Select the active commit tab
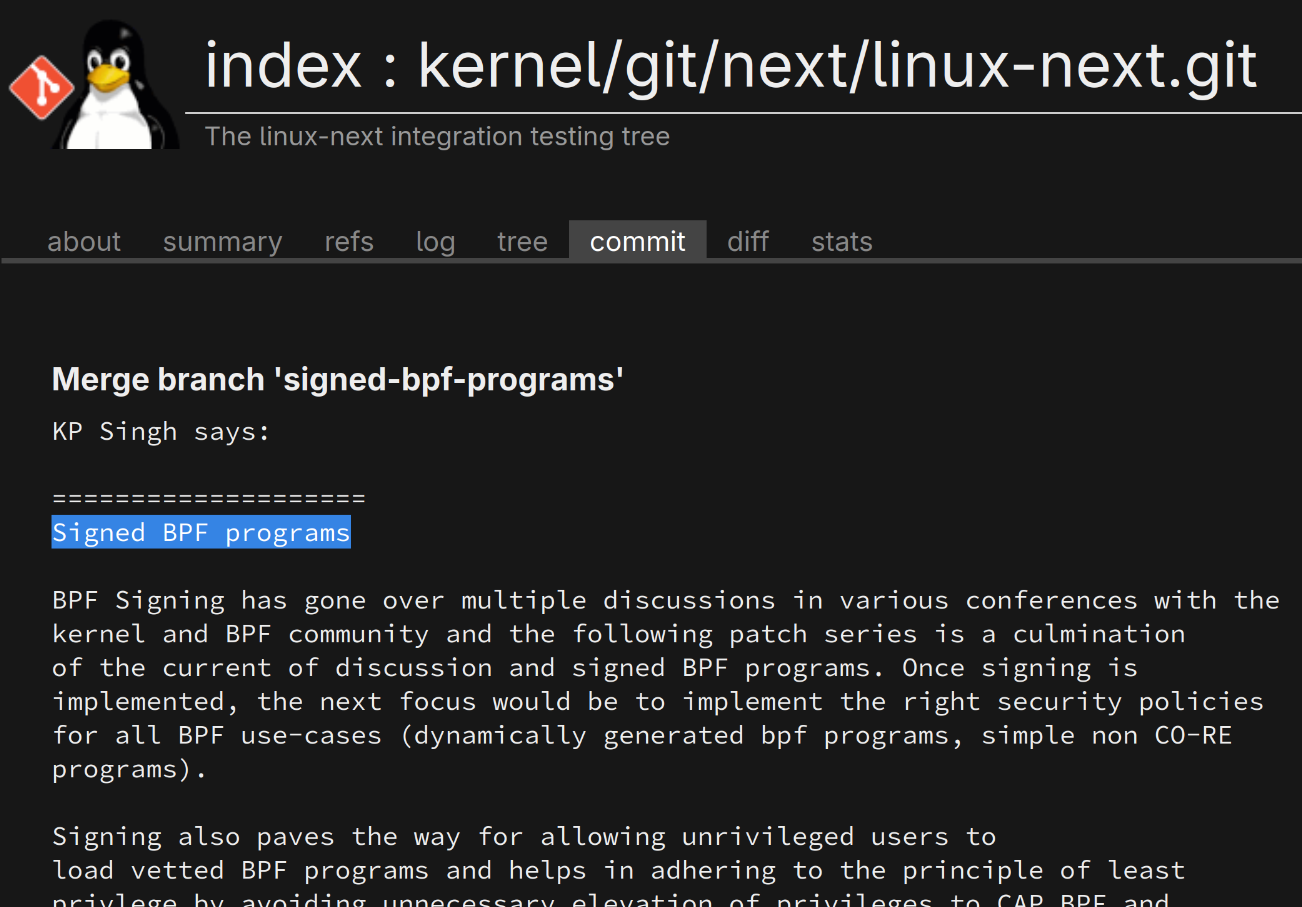Screen dimensions: 1302x907 click(638, 242)
